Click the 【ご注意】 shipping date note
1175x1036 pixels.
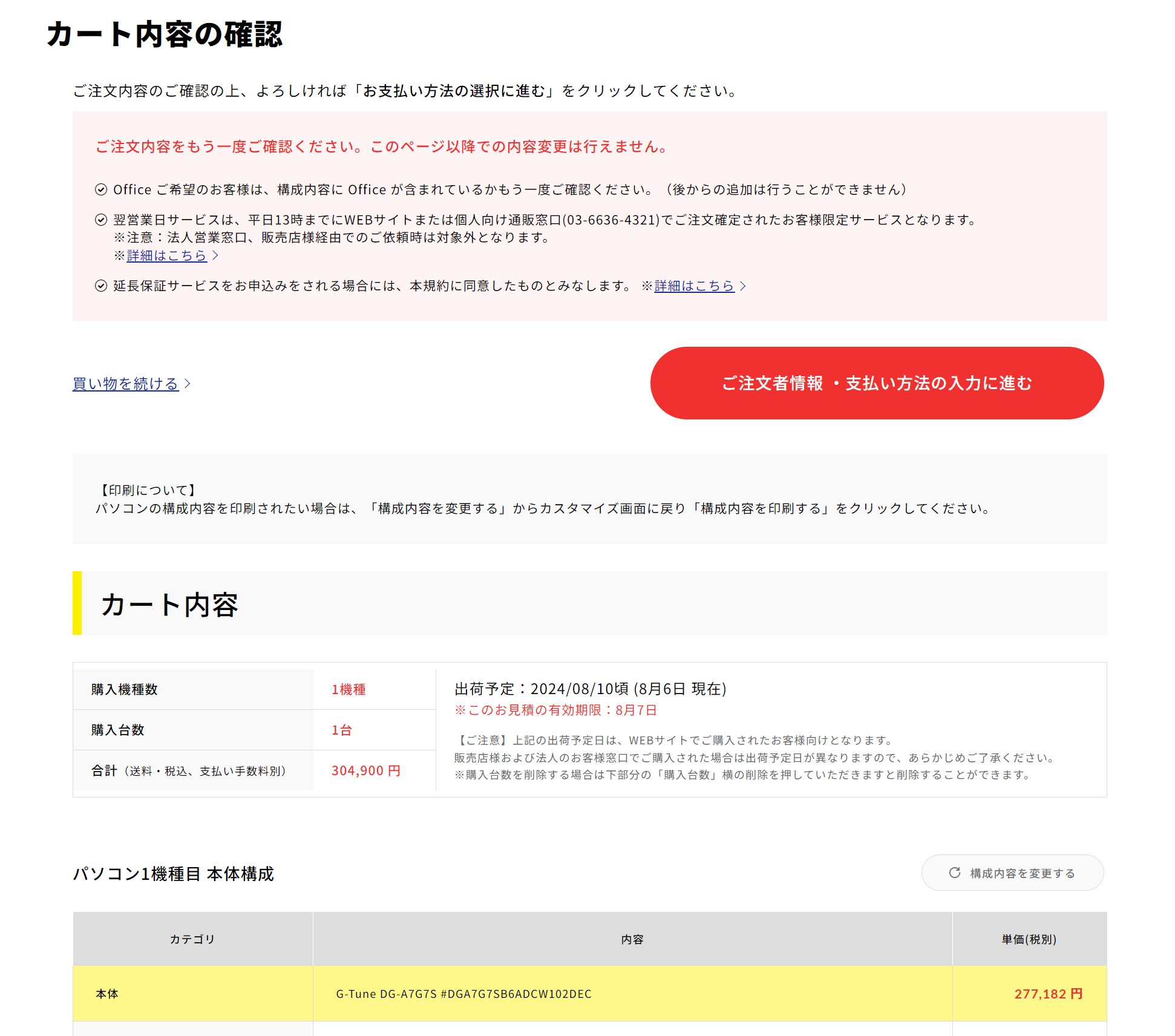673,740
